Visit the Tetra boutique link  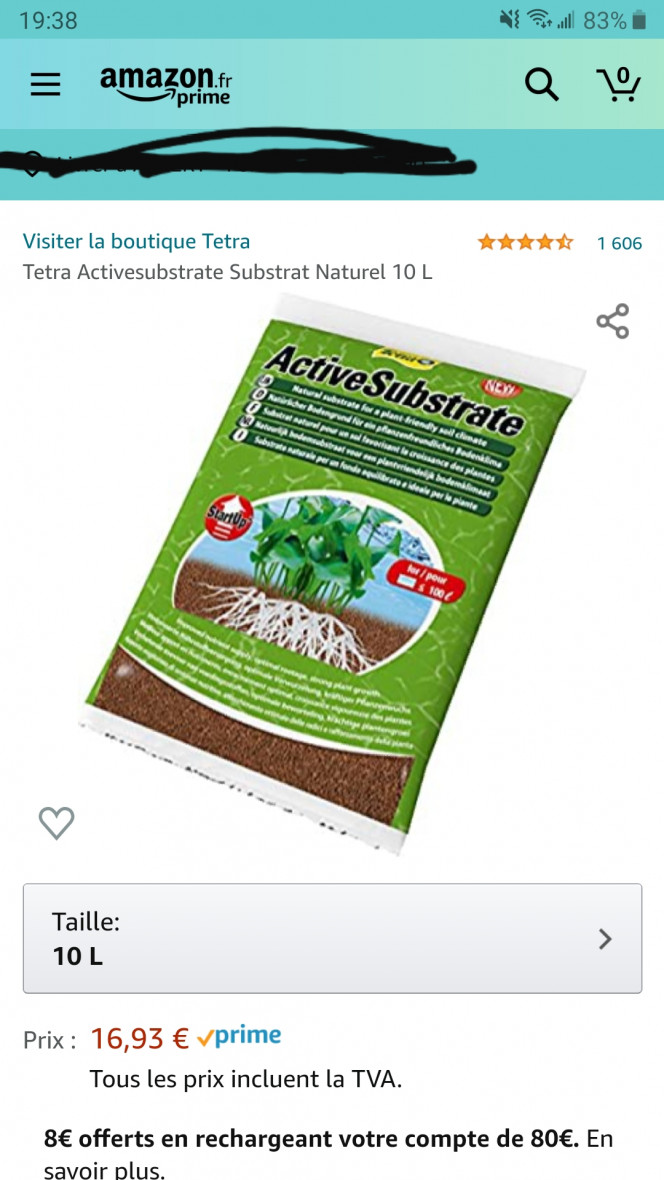point(136,242)
